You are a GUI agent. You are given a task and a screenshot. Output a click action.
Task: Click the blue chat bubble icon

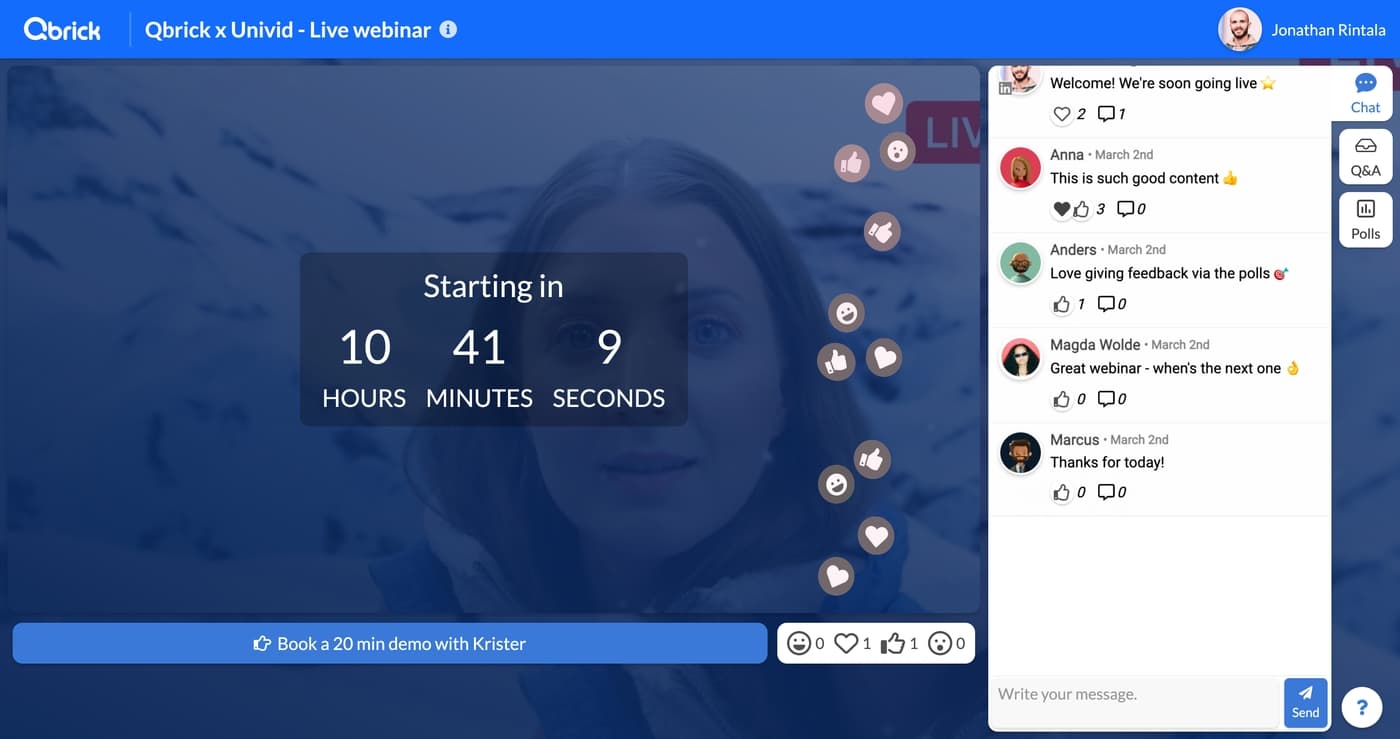[x=1365, y=82]
